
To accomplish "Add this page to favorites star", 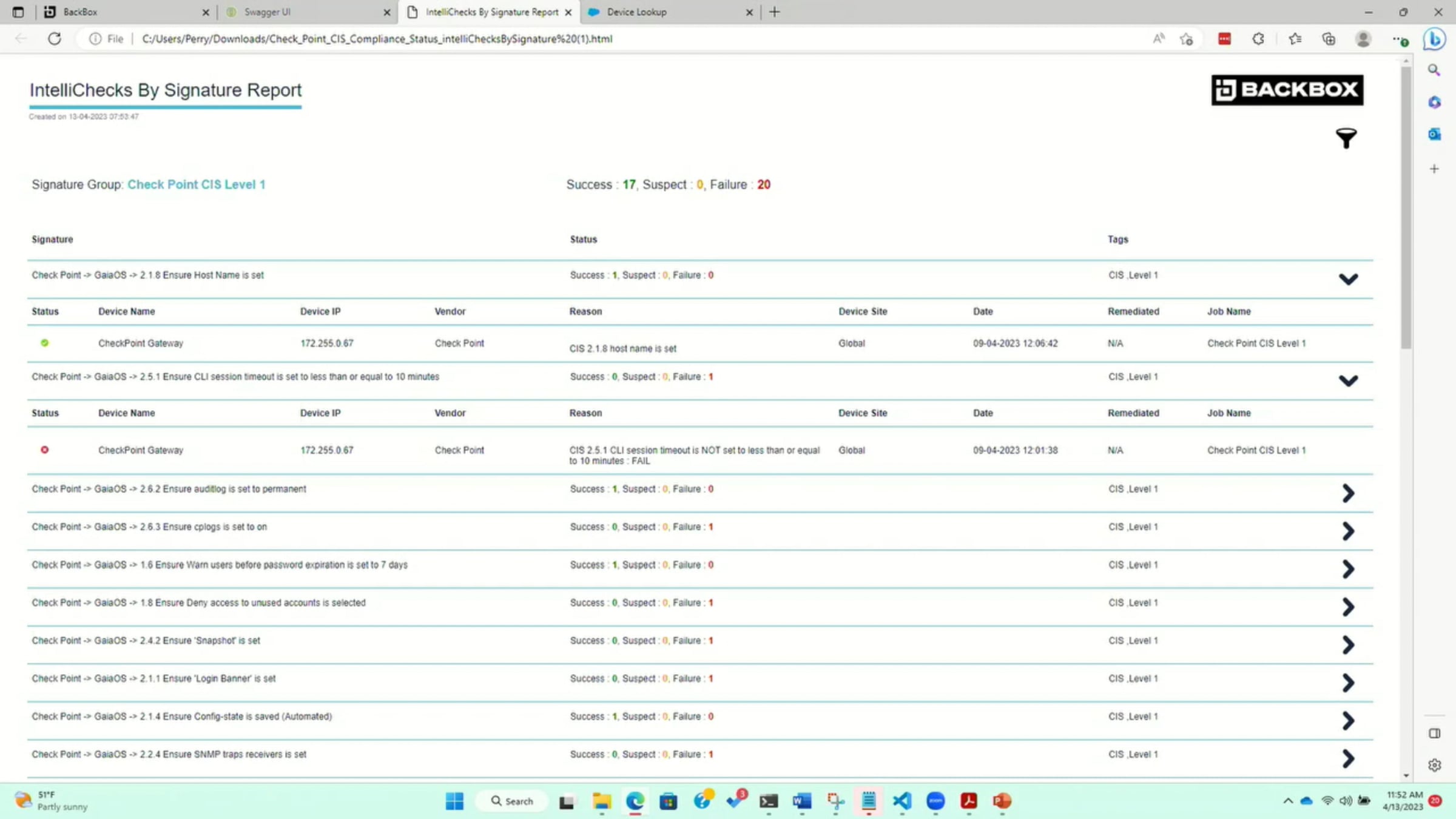I will (1187, 39).
